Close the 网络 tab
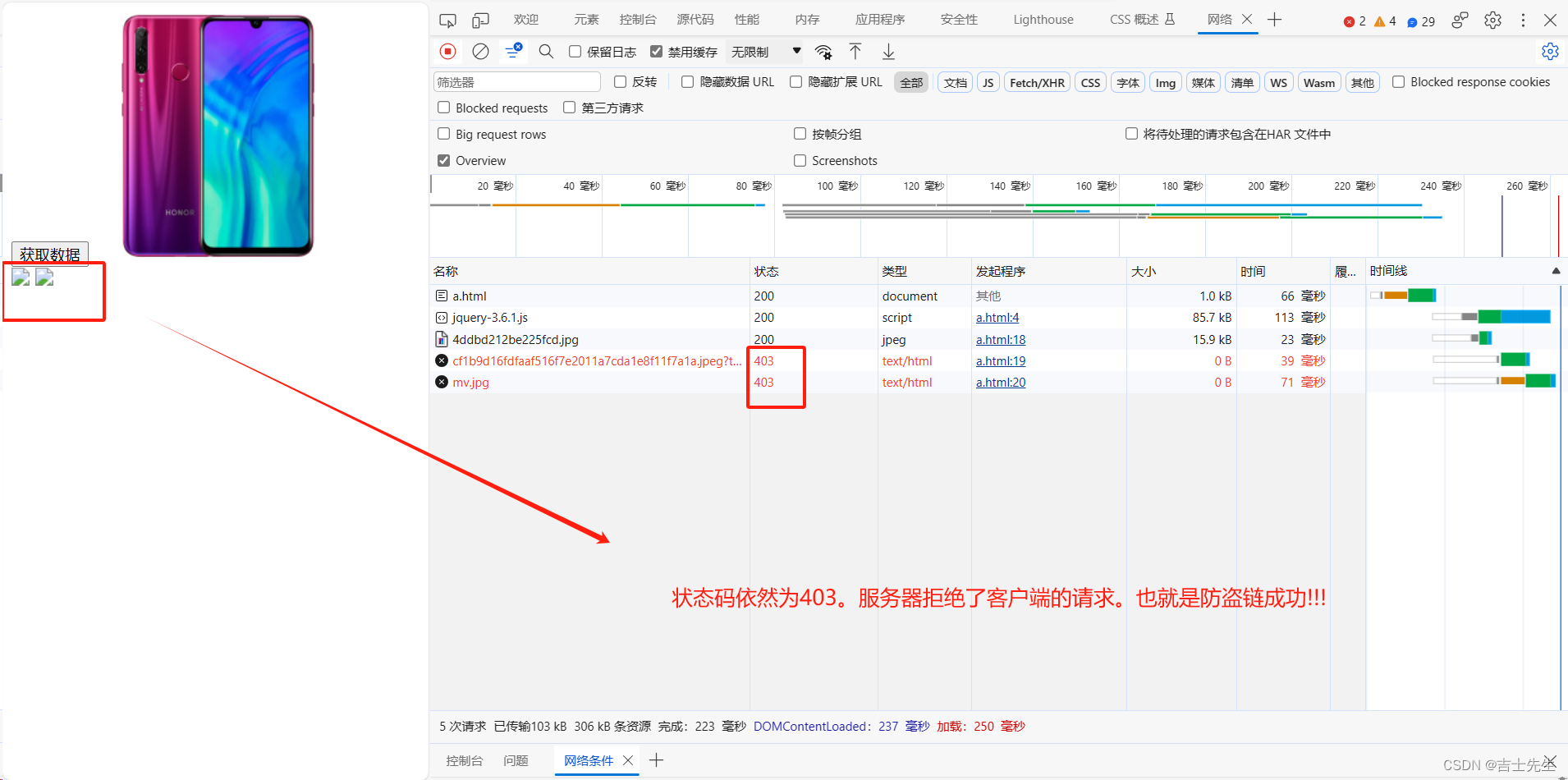Screen dimensions: 1568x780 [x=1247, y=19]
